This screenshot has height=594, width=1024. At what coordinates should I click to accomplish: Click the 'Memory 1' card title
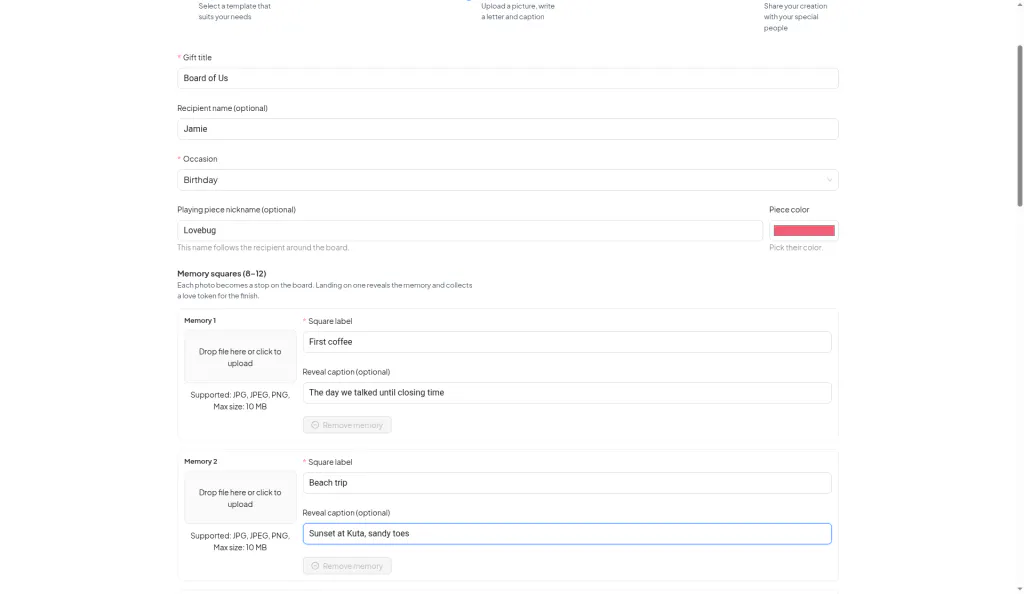click(x=200, y=320)
